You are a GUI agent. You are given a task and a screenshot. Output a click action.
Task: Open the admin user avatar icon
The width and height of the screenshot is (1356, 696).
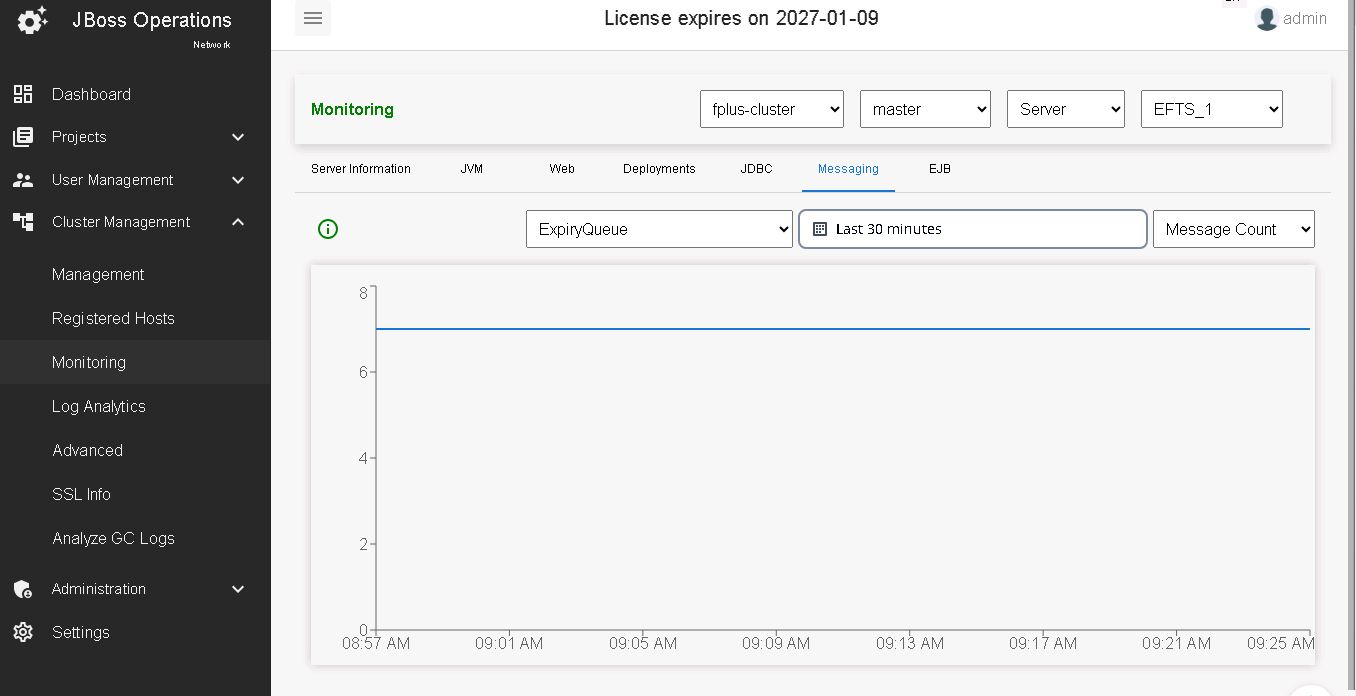[1267, 18]
